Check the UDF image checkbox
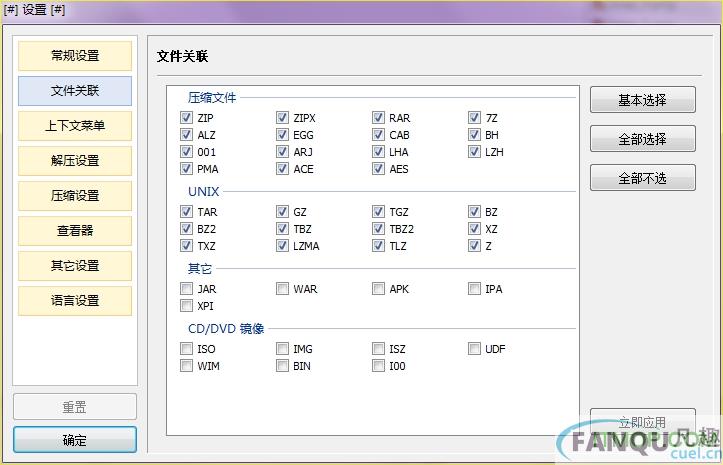The width and height of the screenshot is (723, 465). pyautogui.click(x=475, y=349)
